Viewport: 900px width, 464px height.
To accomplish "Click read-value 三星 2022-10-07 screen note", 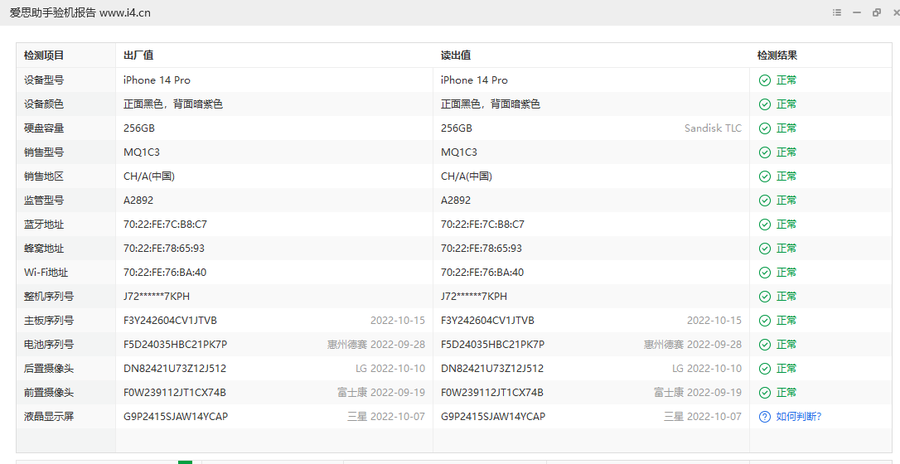I will [703, 416].
